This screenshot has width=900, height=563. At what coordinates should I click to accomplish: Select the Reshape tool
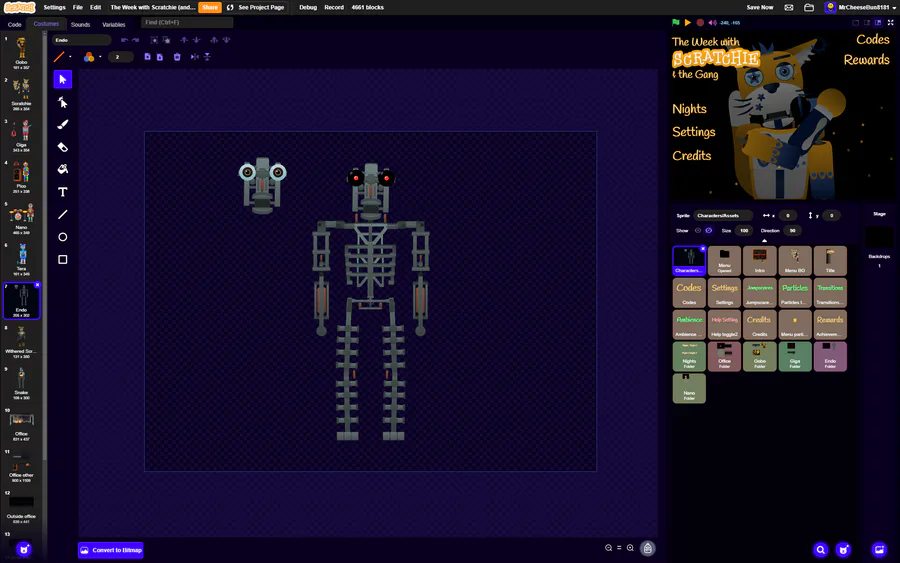point(63,102)
